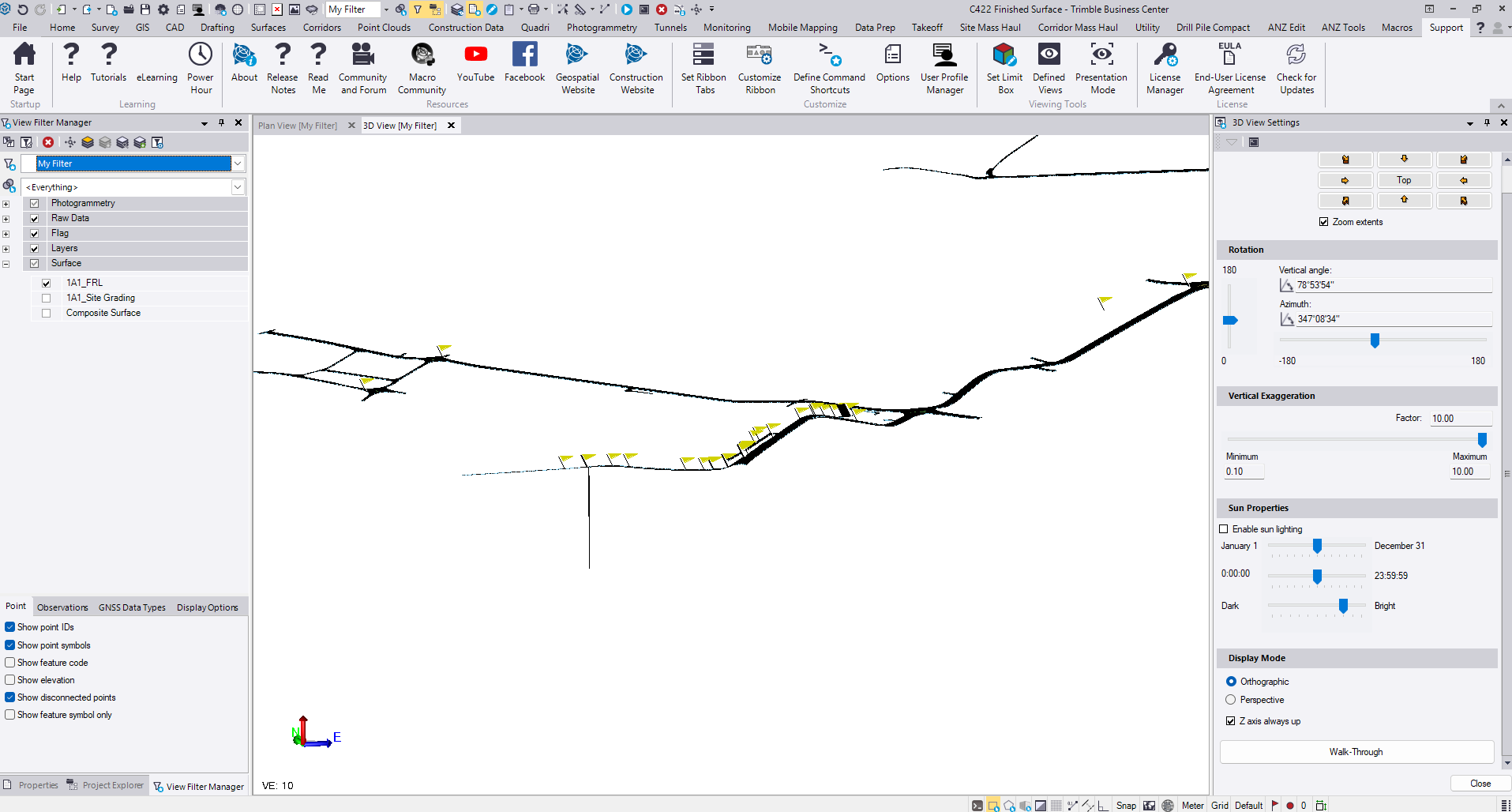Viewport: 1512px width, 812px height.
Task: Open License Manager
Action: [1165, 69]
